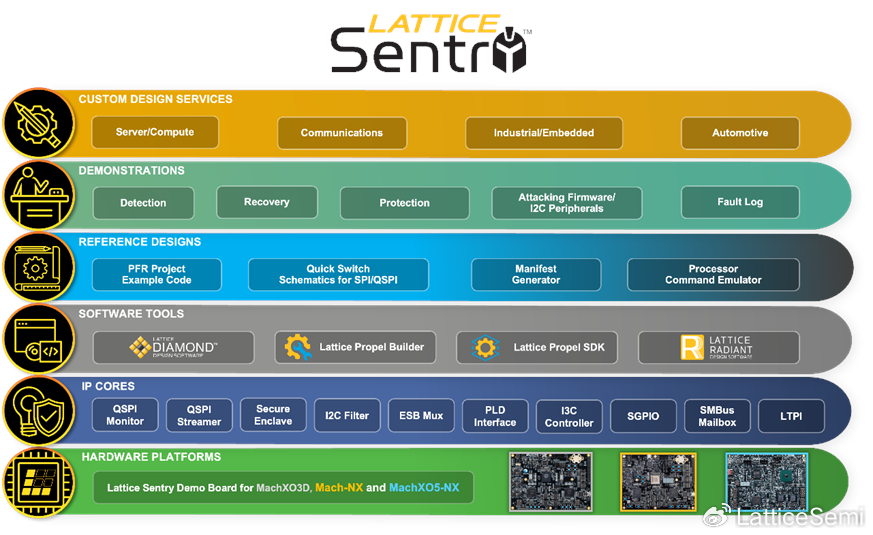Screen dimensions: 873x535
Task: Select the Automotive design service
Action: (x=740, y=133)
